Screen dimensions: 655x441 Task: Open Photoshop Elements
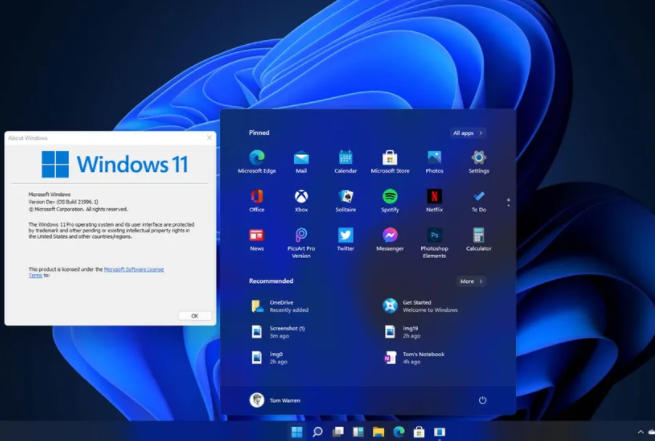(434, 243)
